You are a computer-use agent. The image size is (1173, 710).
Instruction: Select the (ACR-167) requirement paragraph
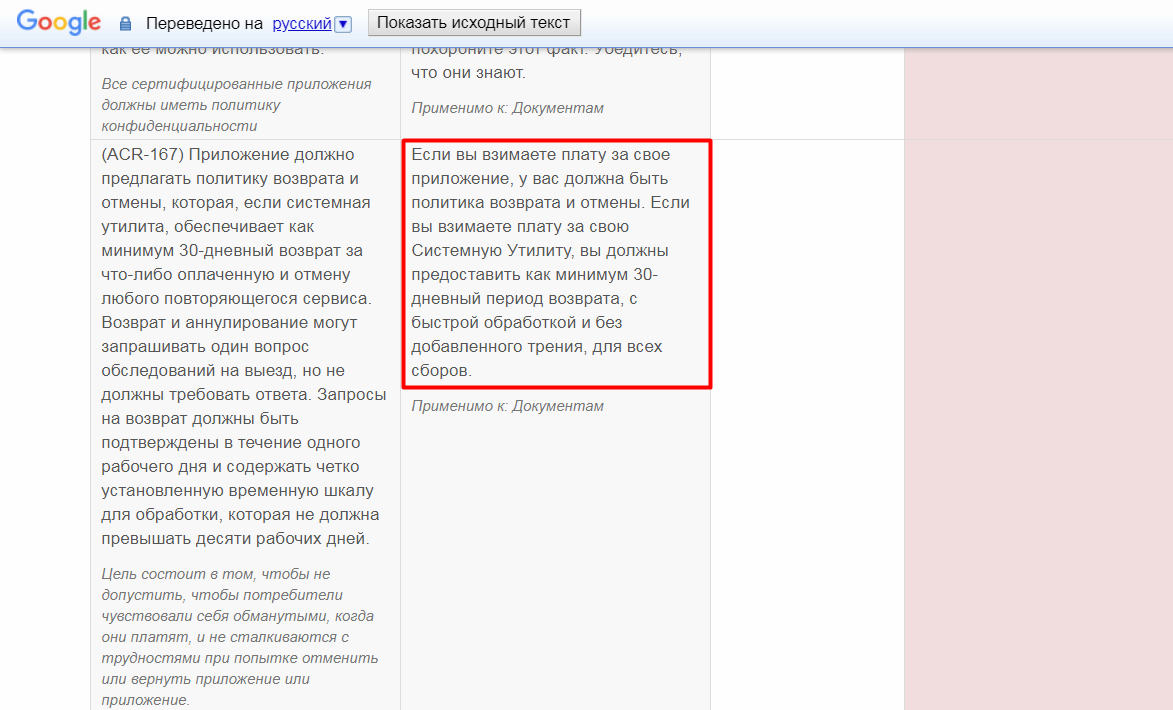[244, 346]
